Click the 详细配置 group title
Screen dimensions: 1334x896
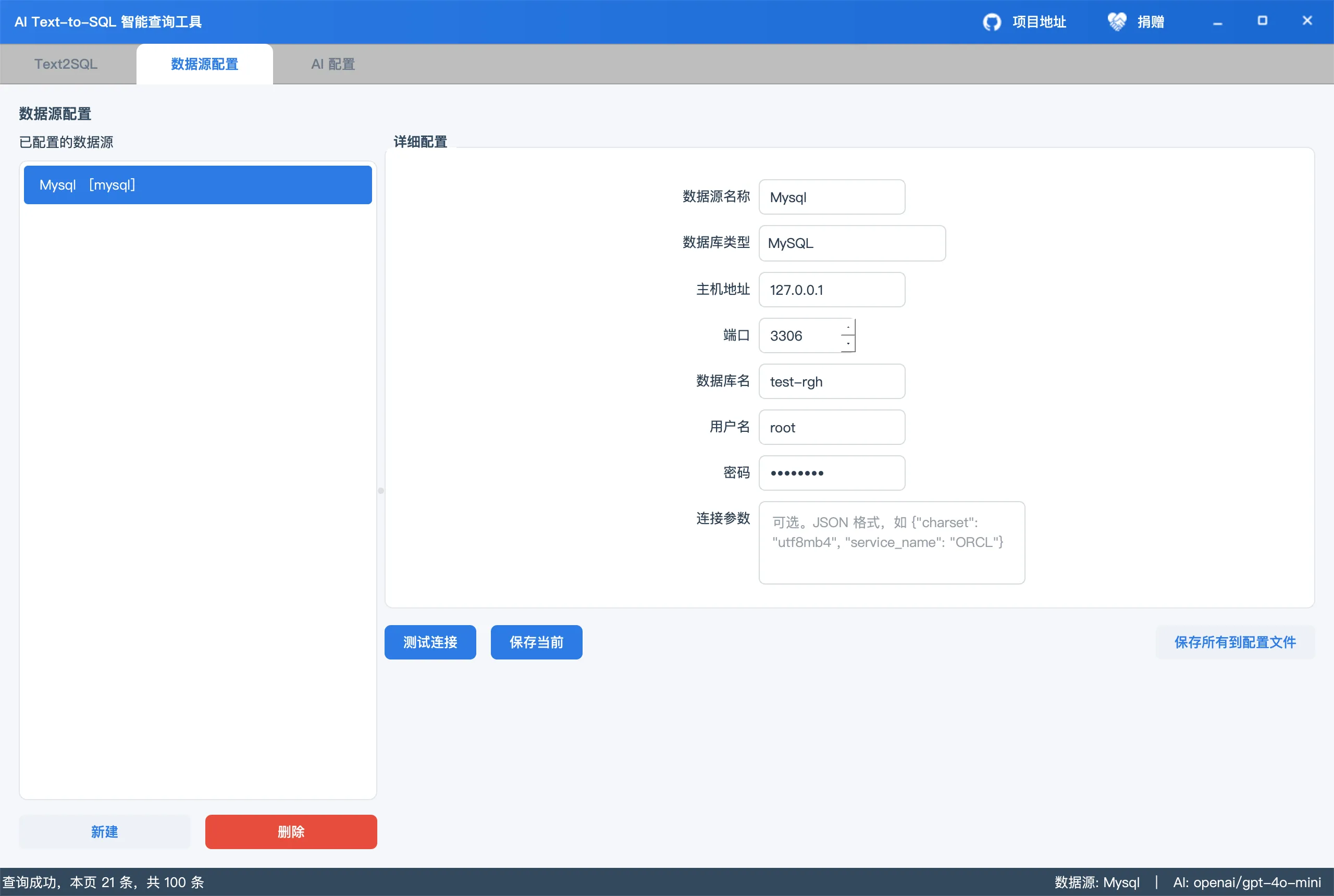[x=420, y=142]
